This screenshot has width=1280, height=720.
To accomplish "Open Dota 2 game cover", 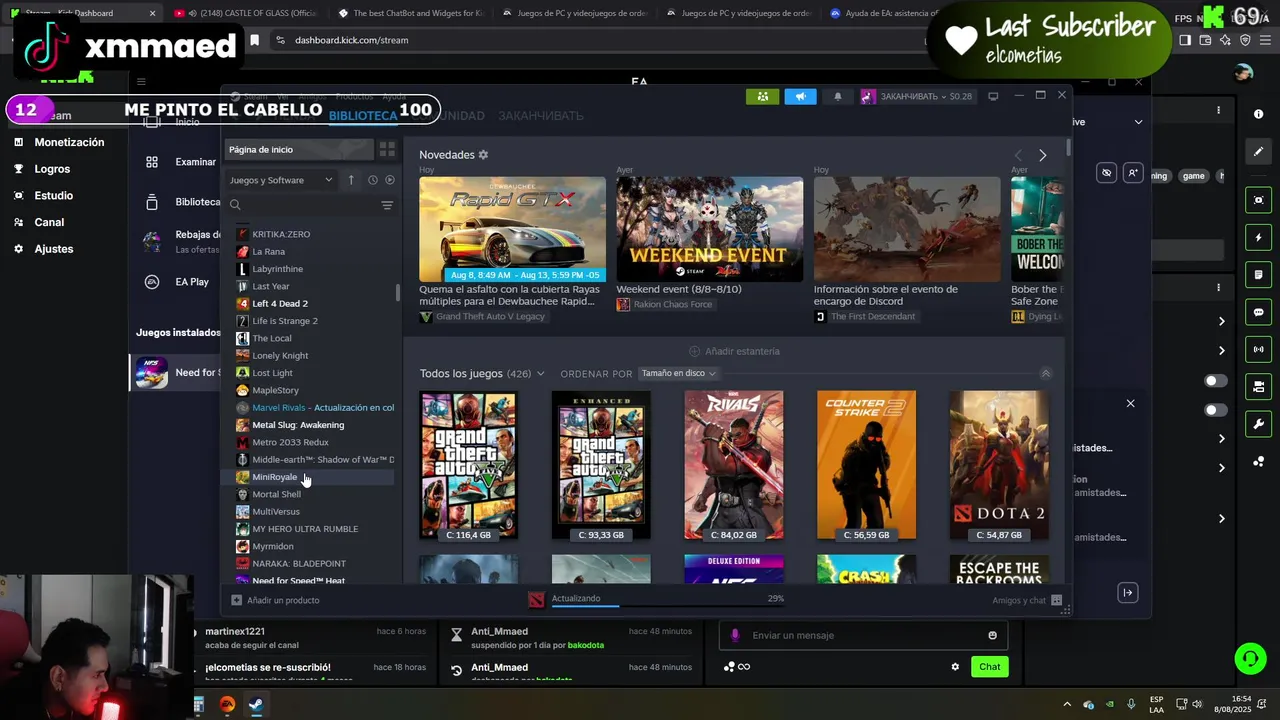I will (x=999, y=465).
